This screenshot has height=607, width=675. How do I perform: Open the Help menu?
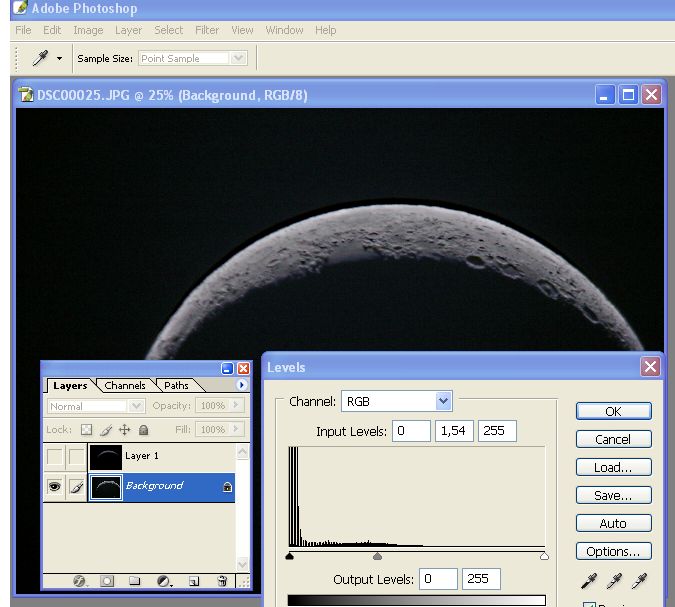[x=325, y=30]
